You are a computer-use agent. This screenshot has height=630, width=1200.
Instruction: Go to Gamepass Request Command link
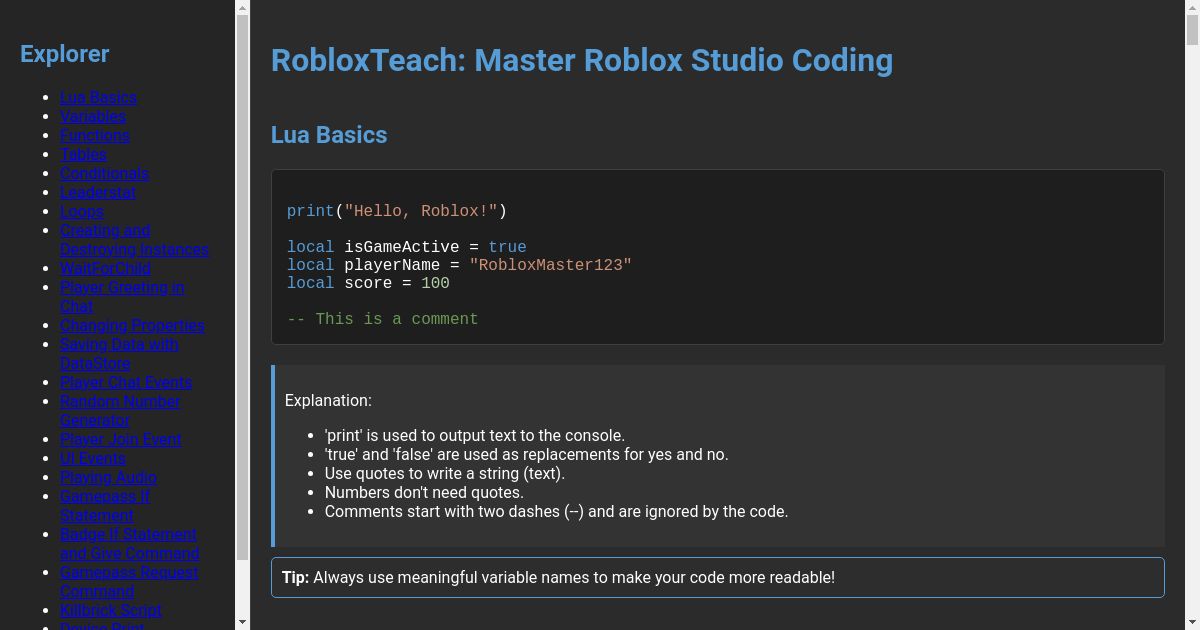tap(129, 582)
